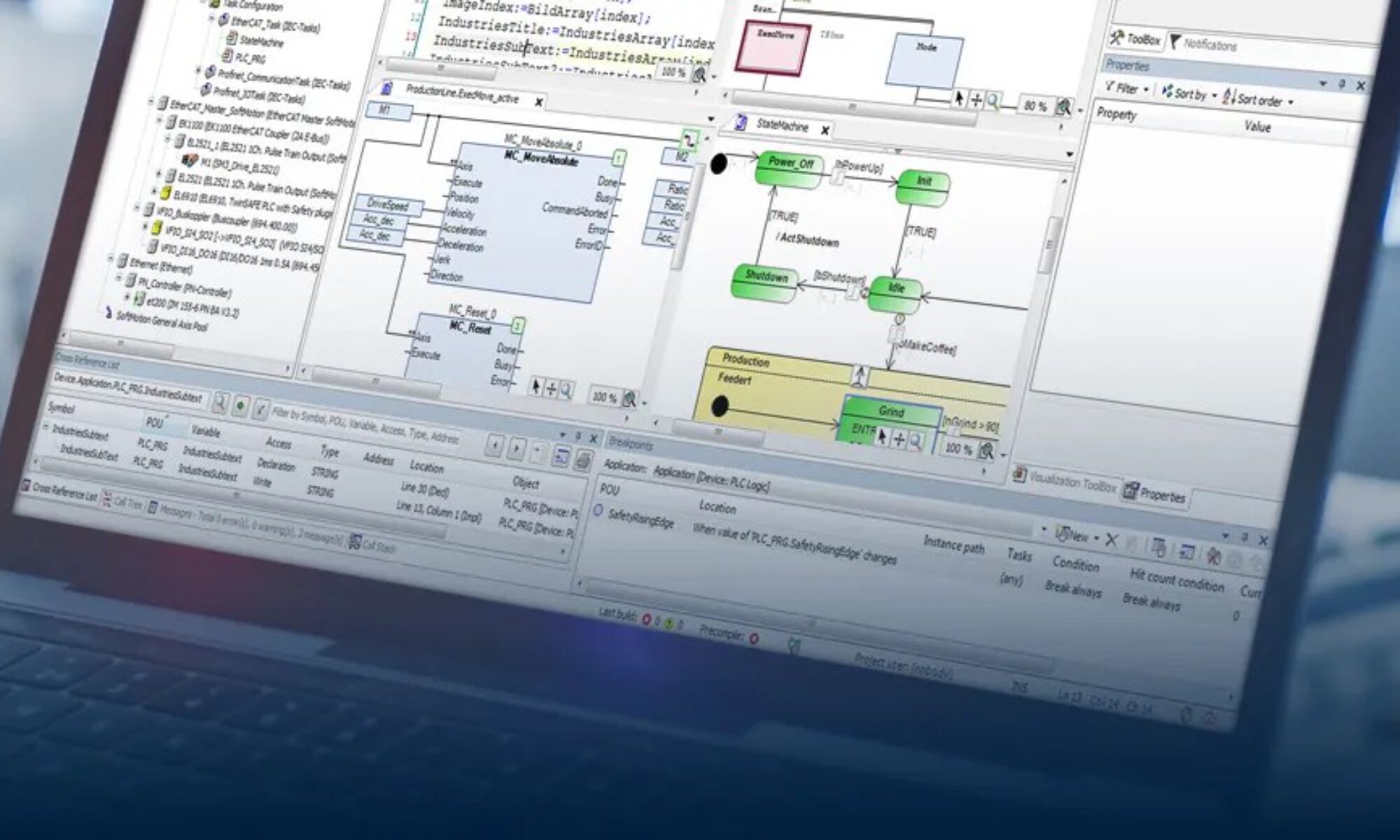Click the Property column header
The width and height of the screenshot is (1400, 840).
coord(1117,113)
